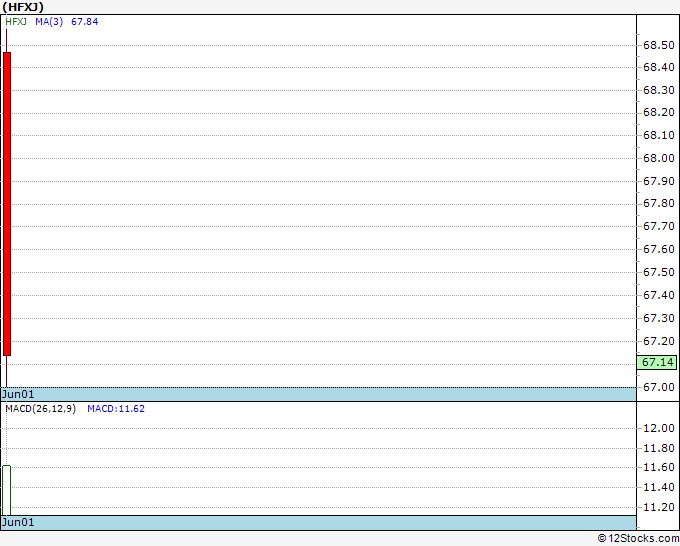This screenshot has width=680, height=546.
Task: Click the 67.80 price axis label
Action: click(x=658, y=203)
